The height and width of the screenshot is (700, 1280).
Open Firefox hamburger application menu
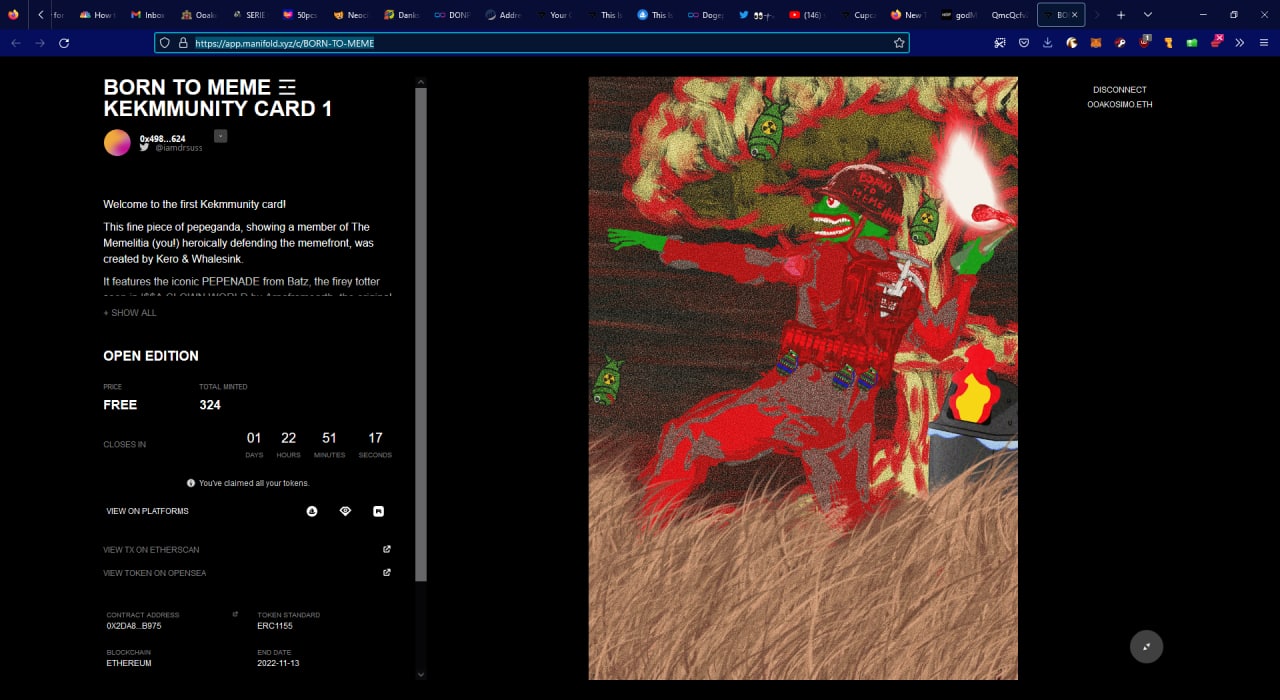(1264, 43)
